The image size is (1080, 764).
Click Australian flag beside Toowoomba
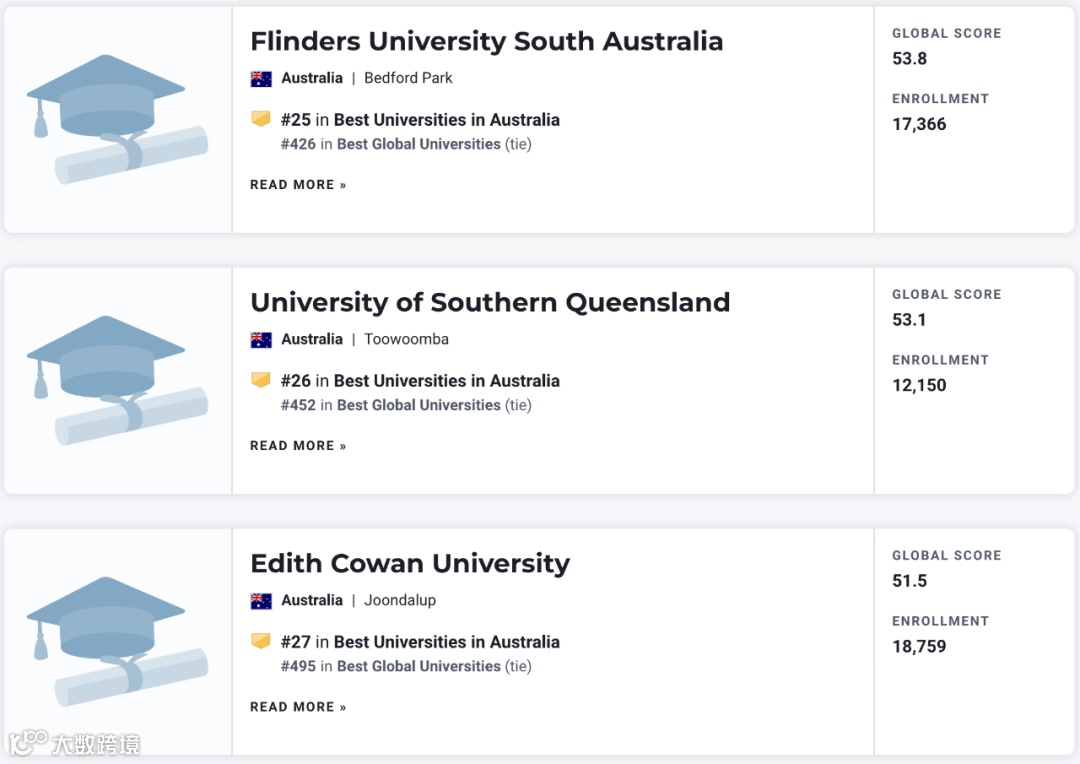point(261,339)
